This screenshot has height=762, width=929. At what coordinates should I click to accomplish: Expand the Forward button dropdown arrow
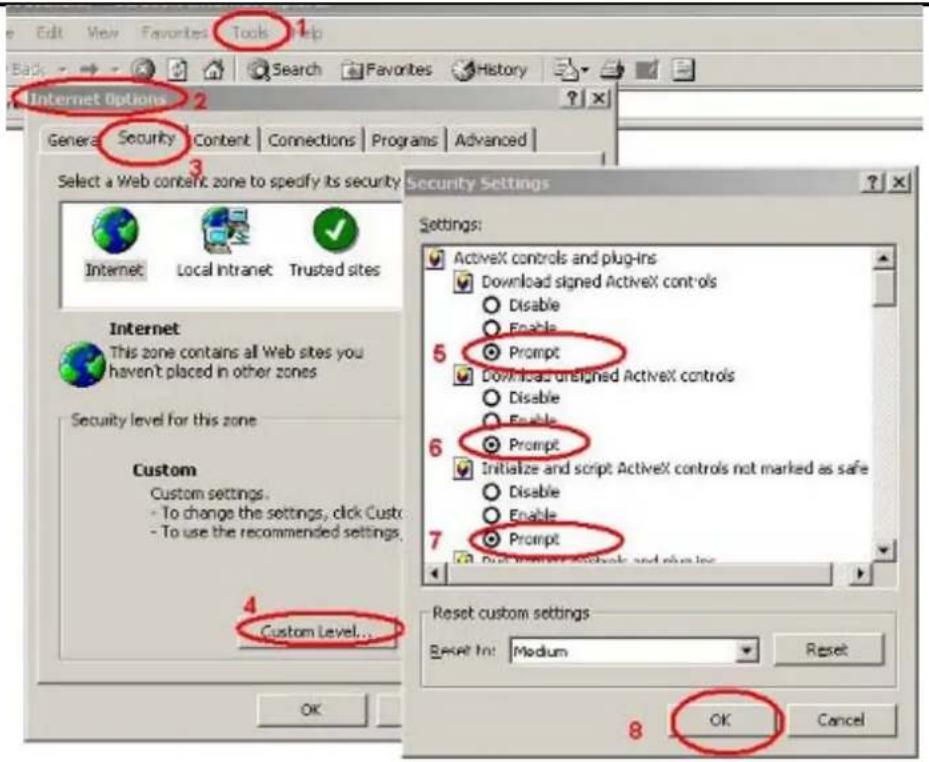click(116, 70)
